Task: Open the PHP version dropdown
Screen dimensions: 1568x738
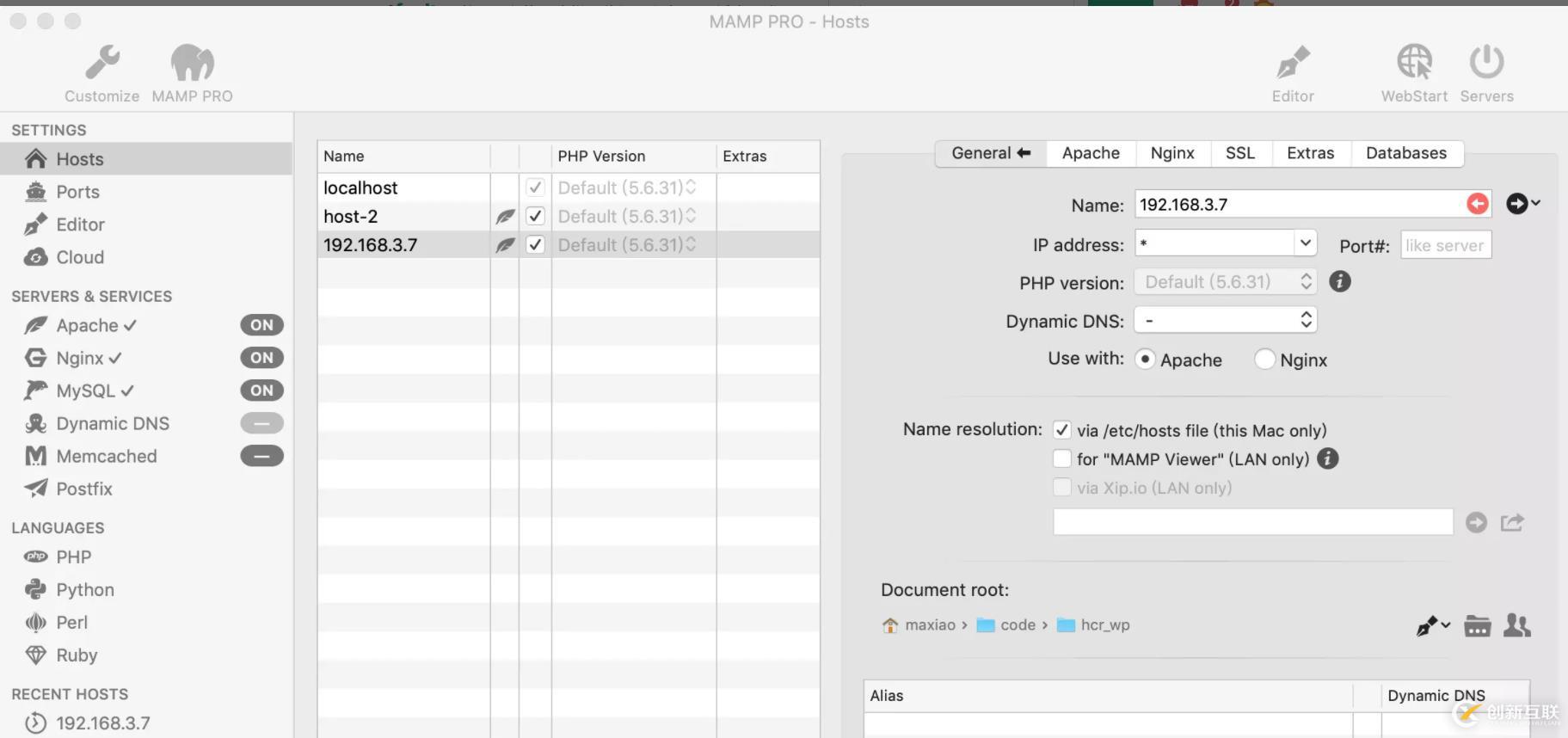Action: click(x=1226, y=281)
